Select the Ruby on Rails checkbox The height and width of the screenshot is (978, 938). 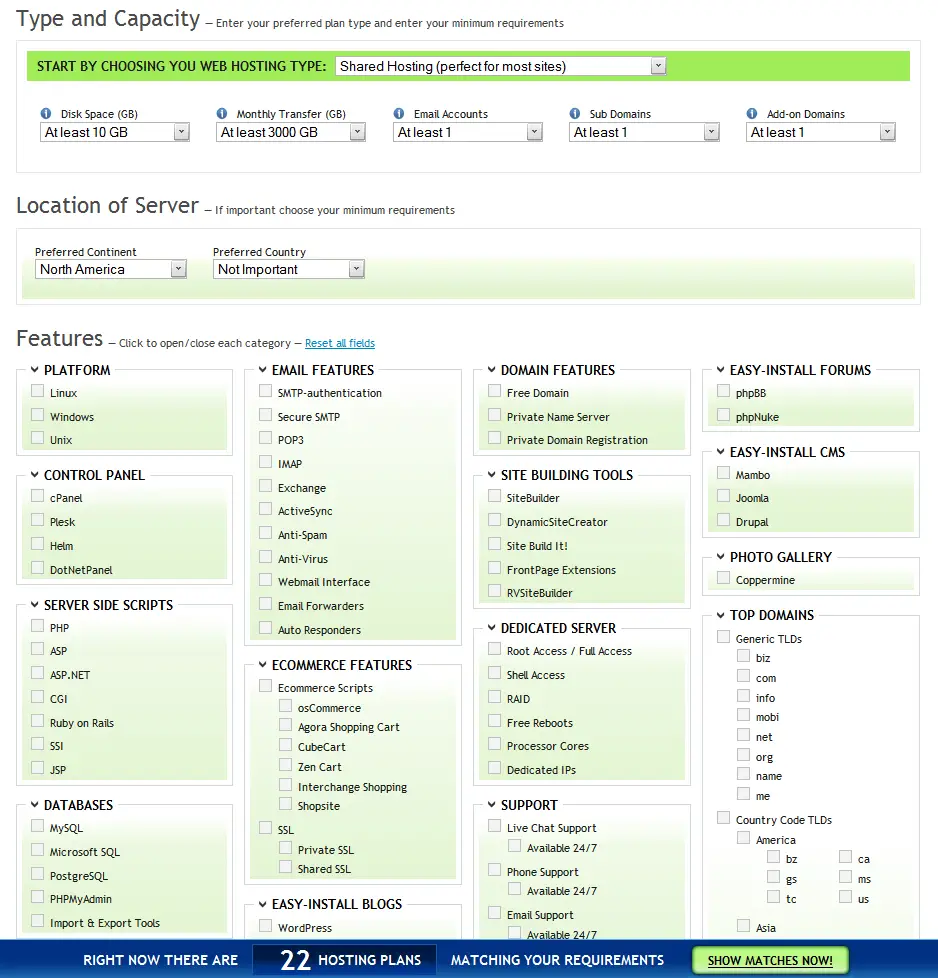coord(37,721)
